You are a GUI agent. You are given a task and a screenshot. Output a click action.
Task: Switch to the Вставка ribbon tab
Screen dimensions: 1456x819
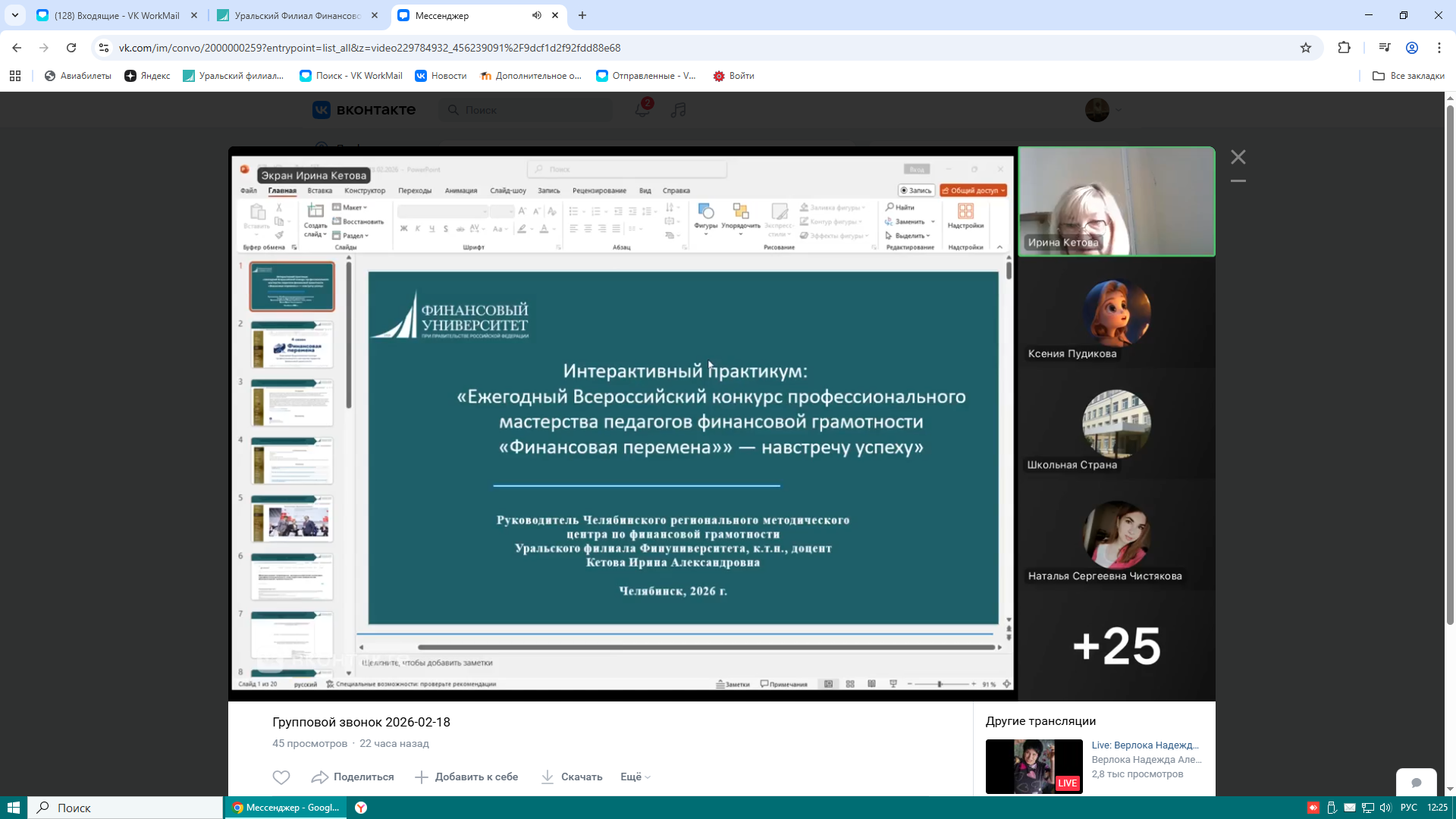(318, 190)
